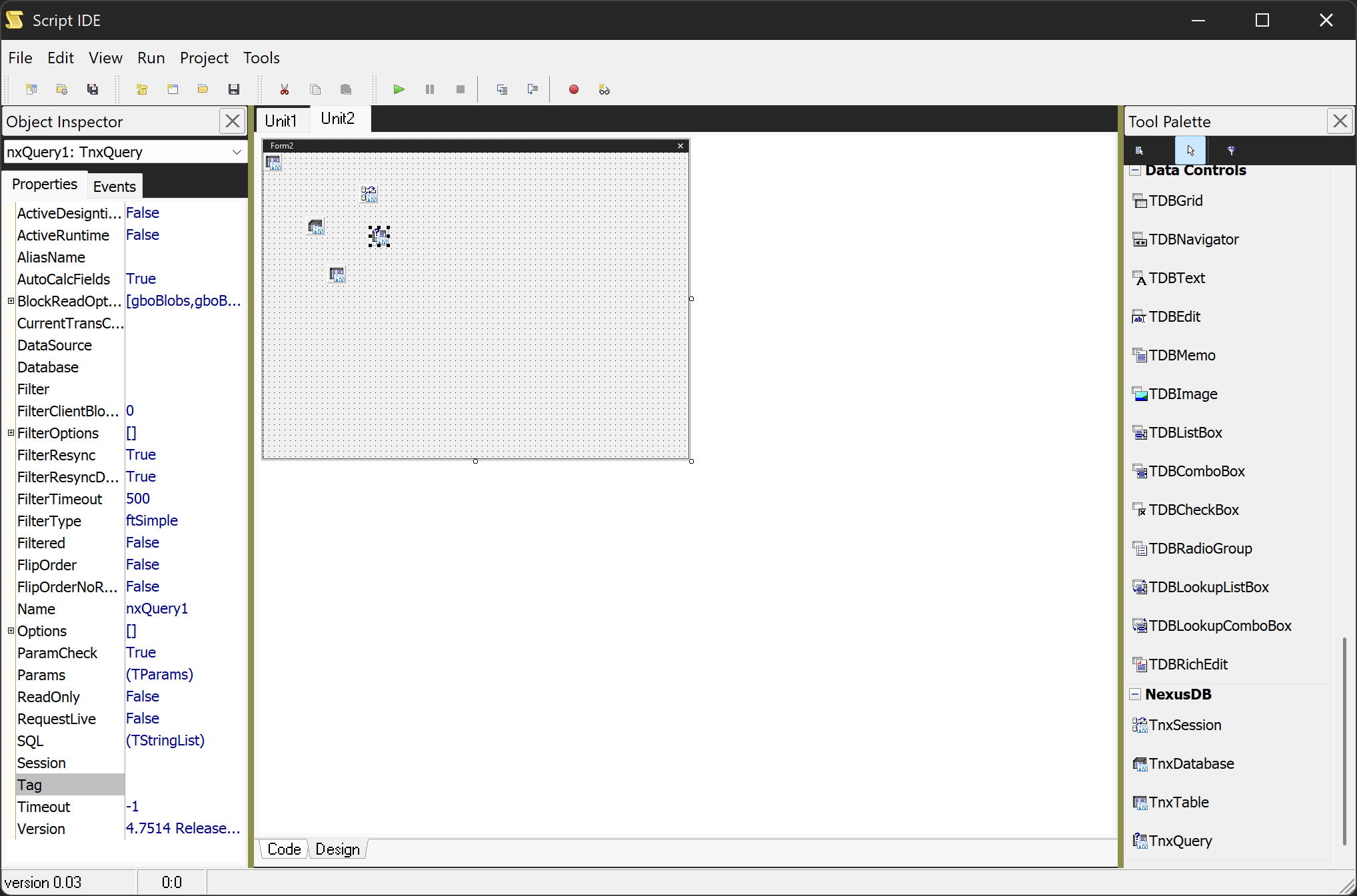The width and height of the screenshot is (1357, 896).
Task: Open the Run menu
Action: tap(151, 58)
